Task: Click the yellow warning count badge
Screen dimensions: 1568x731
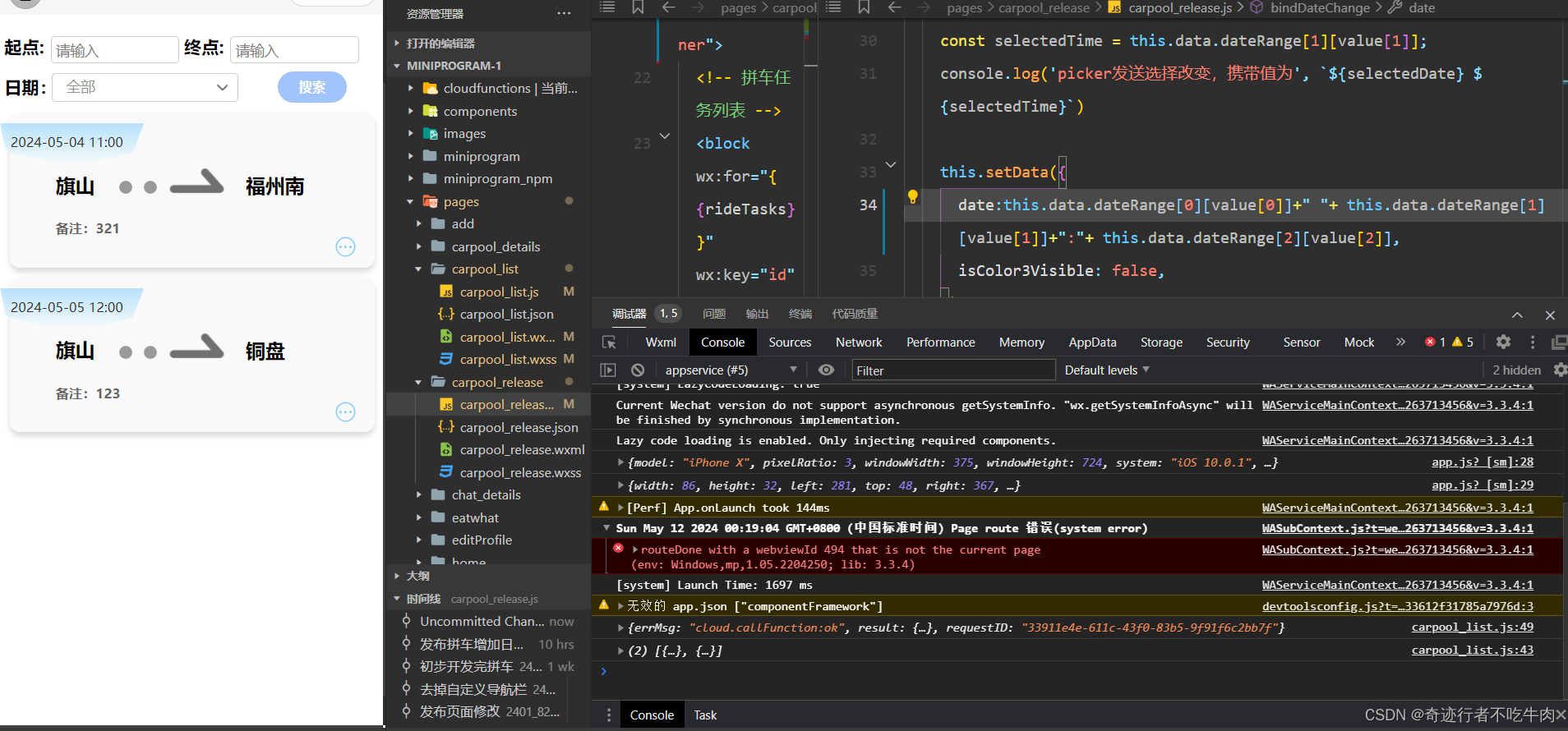Action: coord(1463,342)
